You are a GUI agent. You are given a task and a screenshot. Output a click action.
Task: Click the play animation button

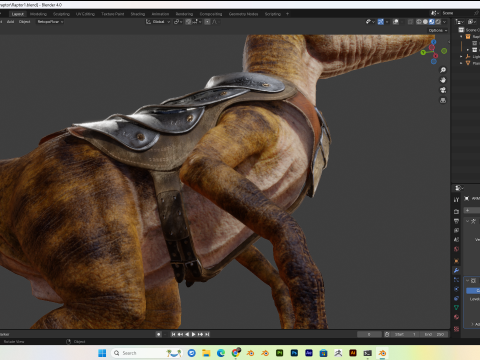tap(193, 334)
